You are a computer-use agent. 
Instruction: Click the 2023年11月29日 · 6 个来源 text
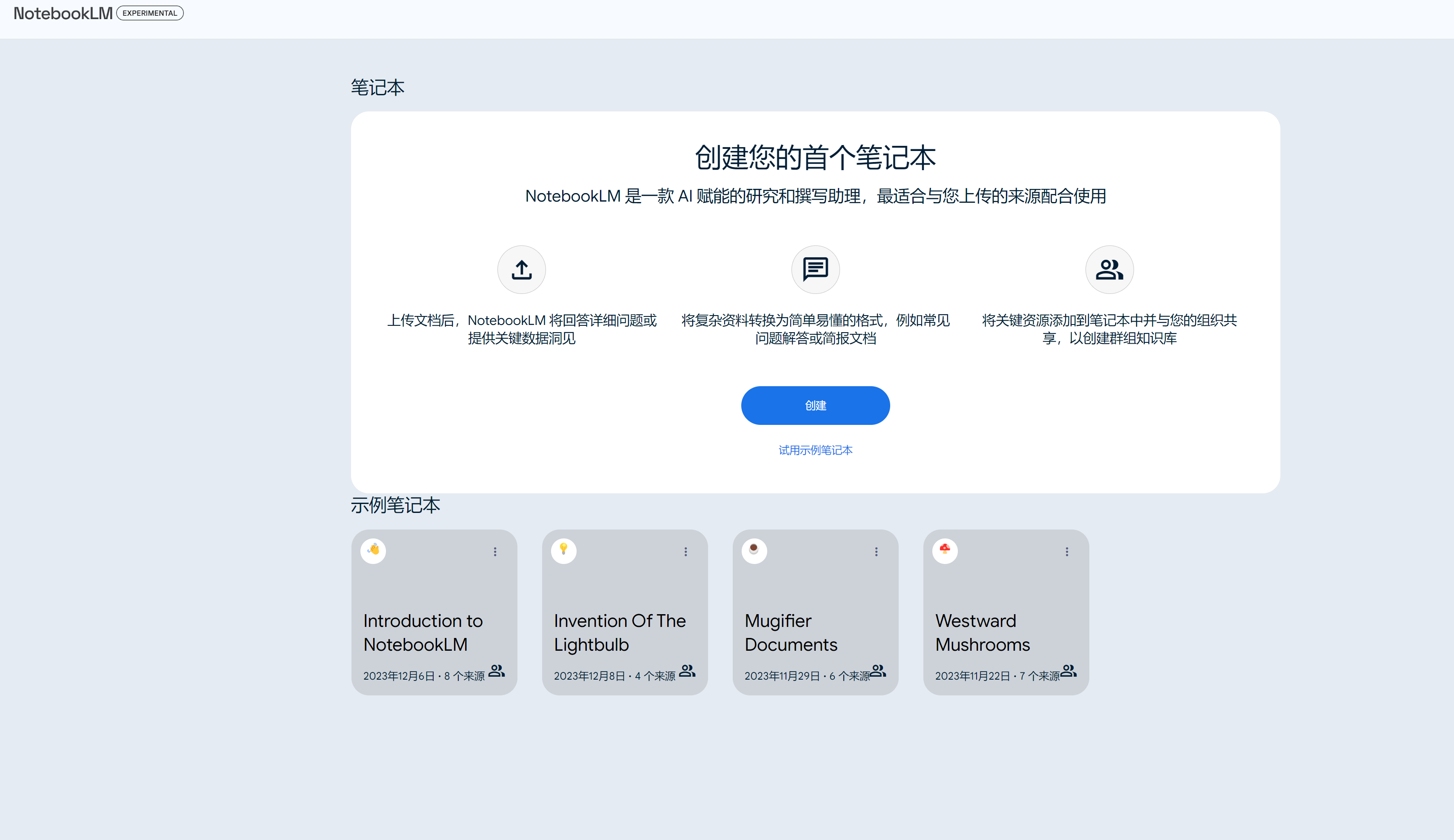(807, 676)
